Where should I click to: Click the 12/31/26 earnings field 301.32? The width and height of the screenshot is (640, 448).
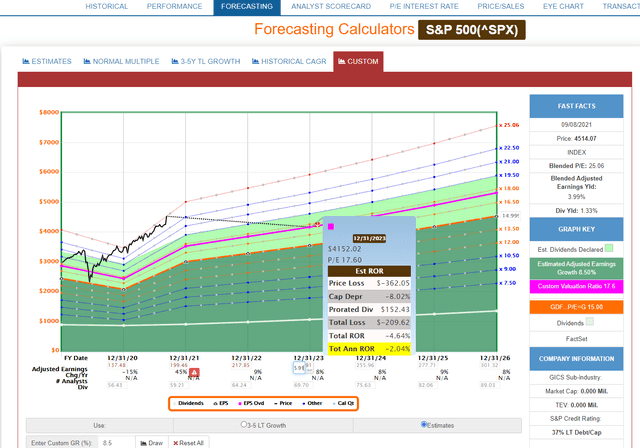click(489, 365)
